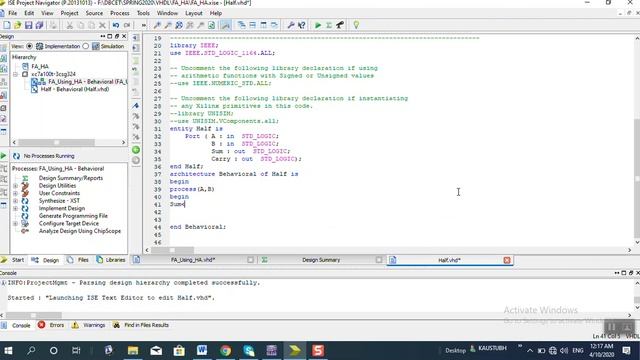
Task: Click the Sigma summary icon in the toolbar
Action: (329, 25)
